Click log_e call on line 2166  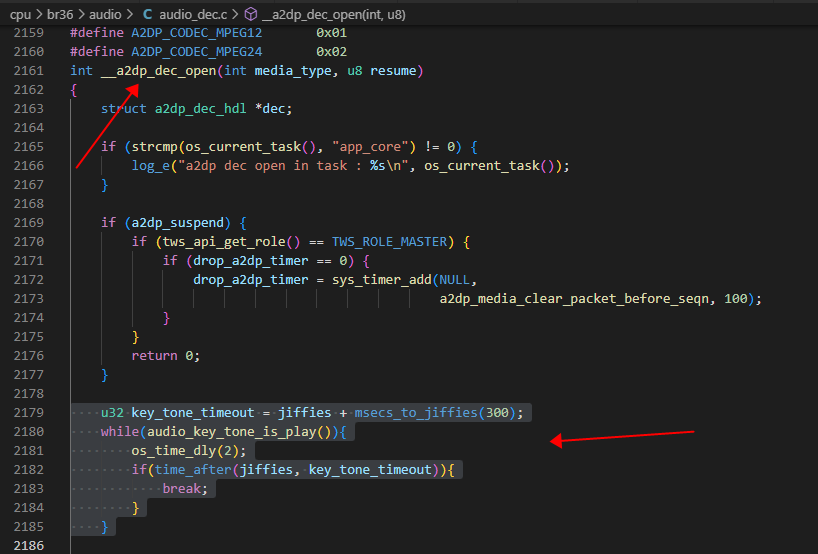(x=151, y=166)
